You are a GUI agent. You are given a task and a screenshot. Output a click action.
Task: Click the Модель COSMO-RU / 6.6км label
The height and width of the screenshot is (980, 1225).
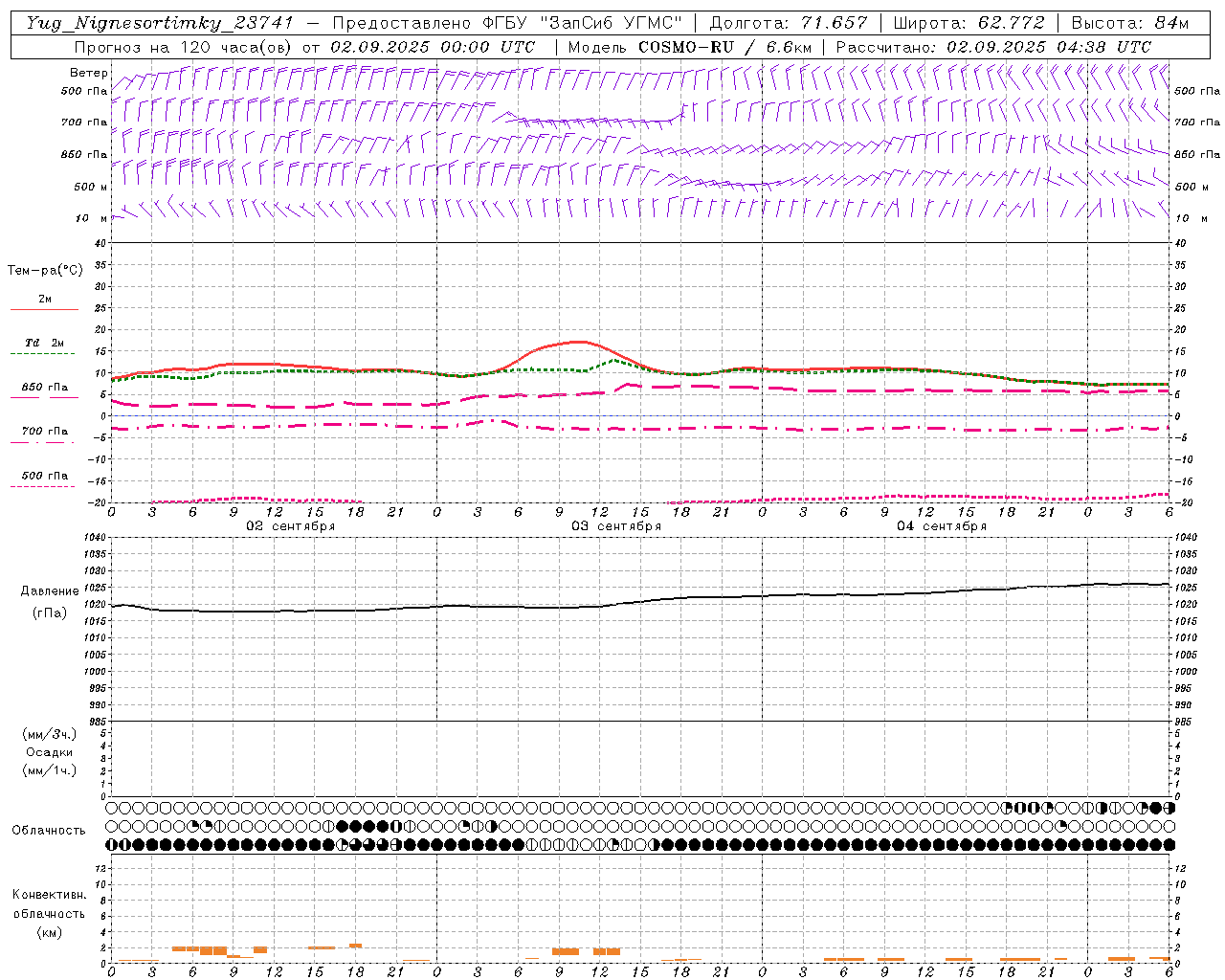tap(690, 47)
